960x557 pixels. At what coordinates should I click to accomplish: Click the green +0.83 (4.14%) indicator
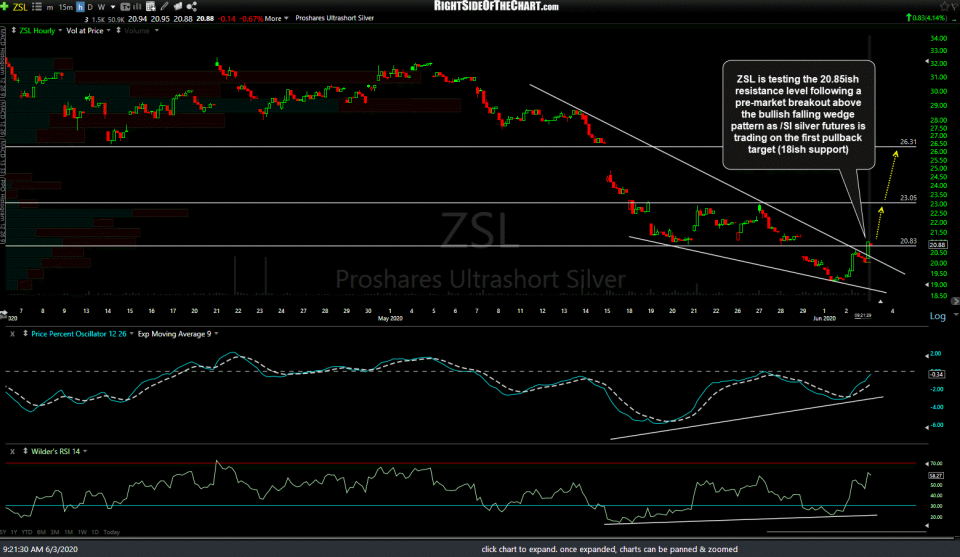(x=926, y=18)
